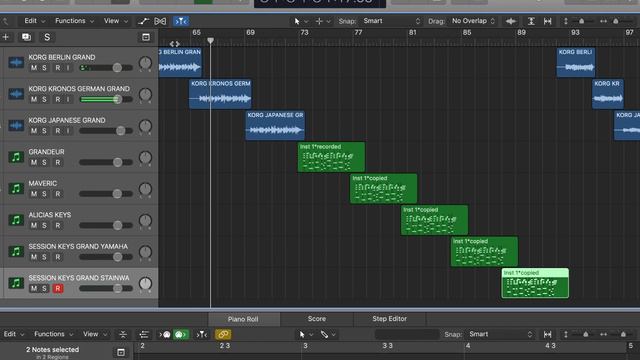The image size is (640, 360).
Task: Open the piano roll pencil tool menu
Action: coord(328,335)
